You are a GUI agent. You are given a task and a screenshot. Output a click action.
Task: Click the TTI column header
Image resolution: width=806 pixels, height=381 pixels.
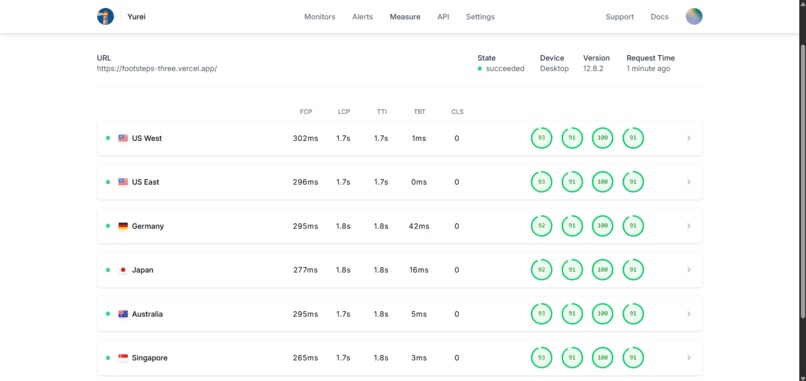[381, 112]
